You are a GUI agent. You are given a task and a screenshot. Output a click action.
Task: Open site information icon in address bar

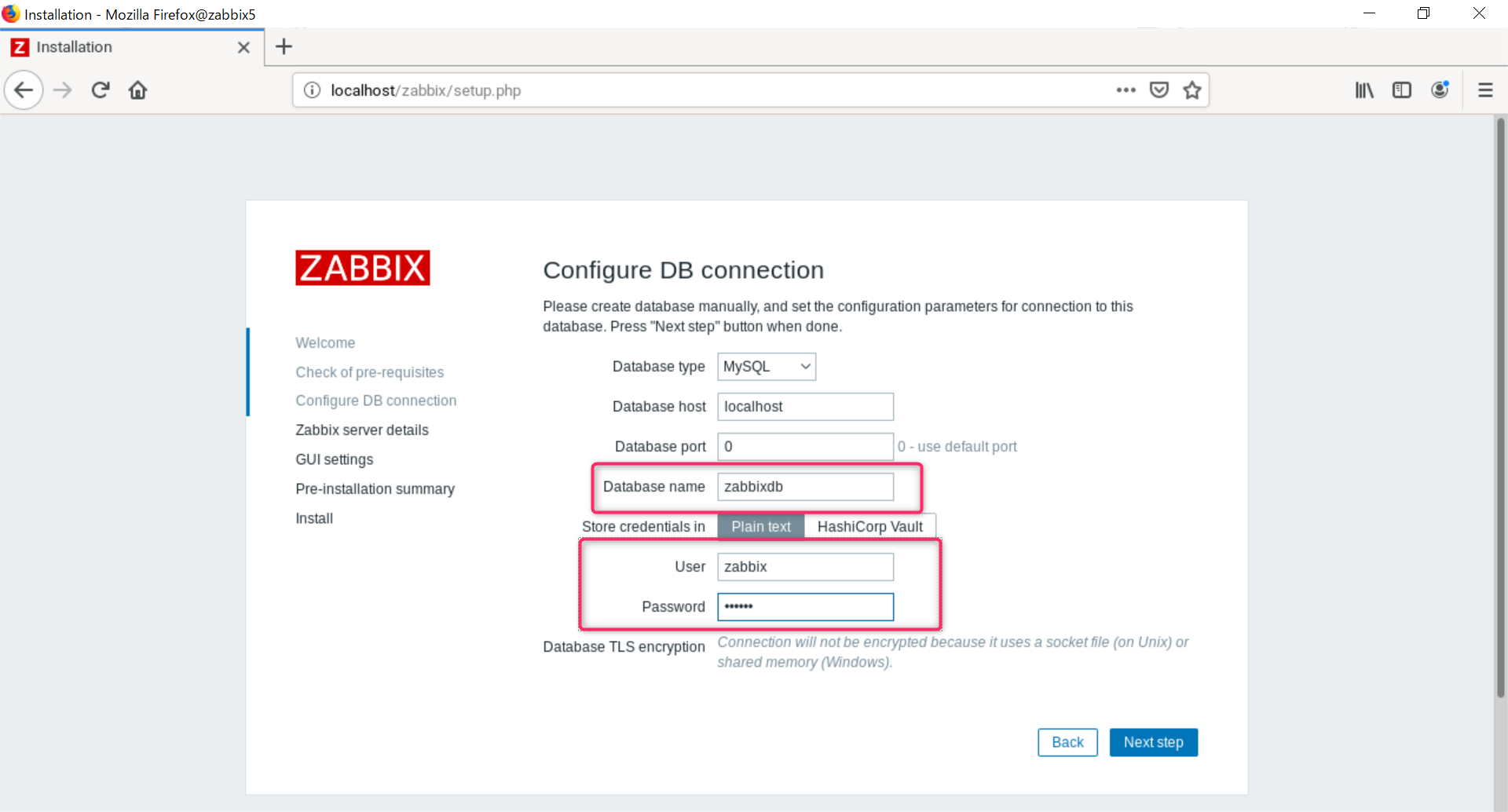coord(312,90)
